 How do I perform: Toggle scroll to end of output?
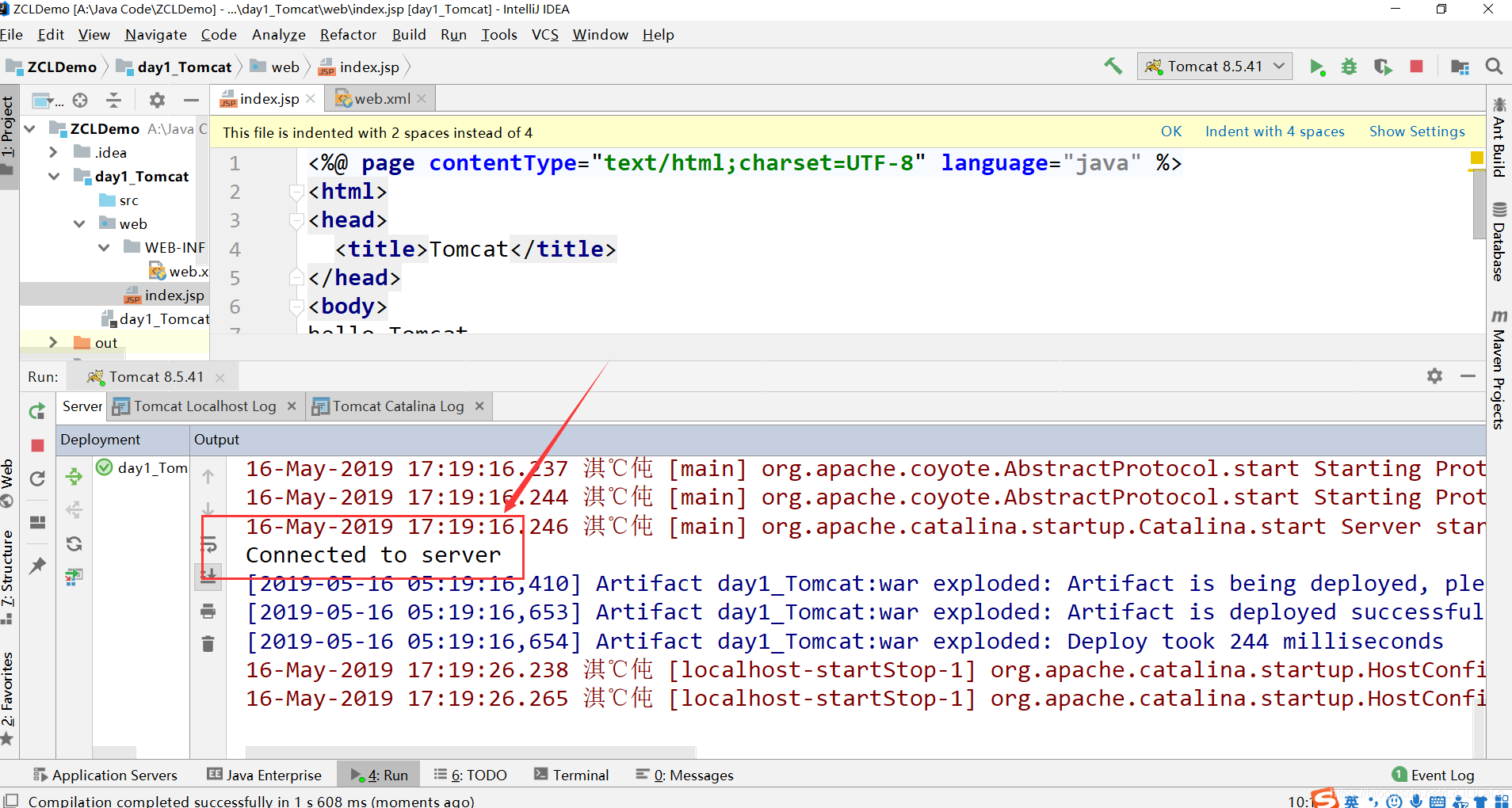pos(208,576)
